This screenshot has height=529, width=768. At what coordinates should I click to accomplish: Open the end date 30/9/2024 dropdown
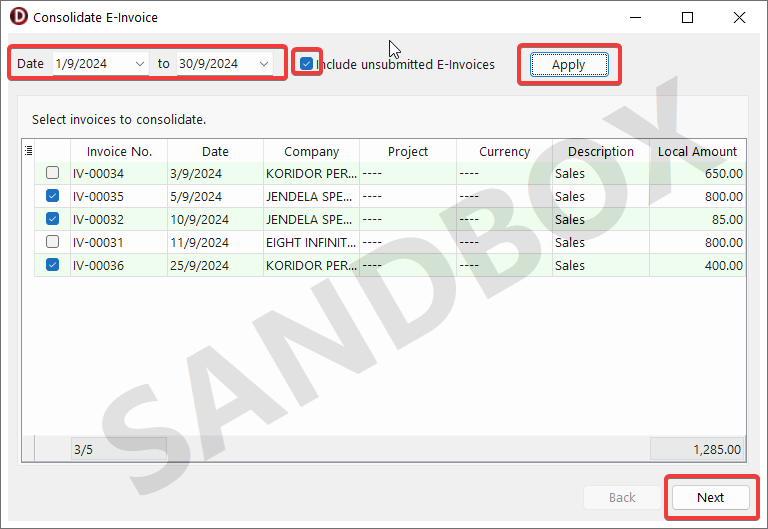pos(264,64)
